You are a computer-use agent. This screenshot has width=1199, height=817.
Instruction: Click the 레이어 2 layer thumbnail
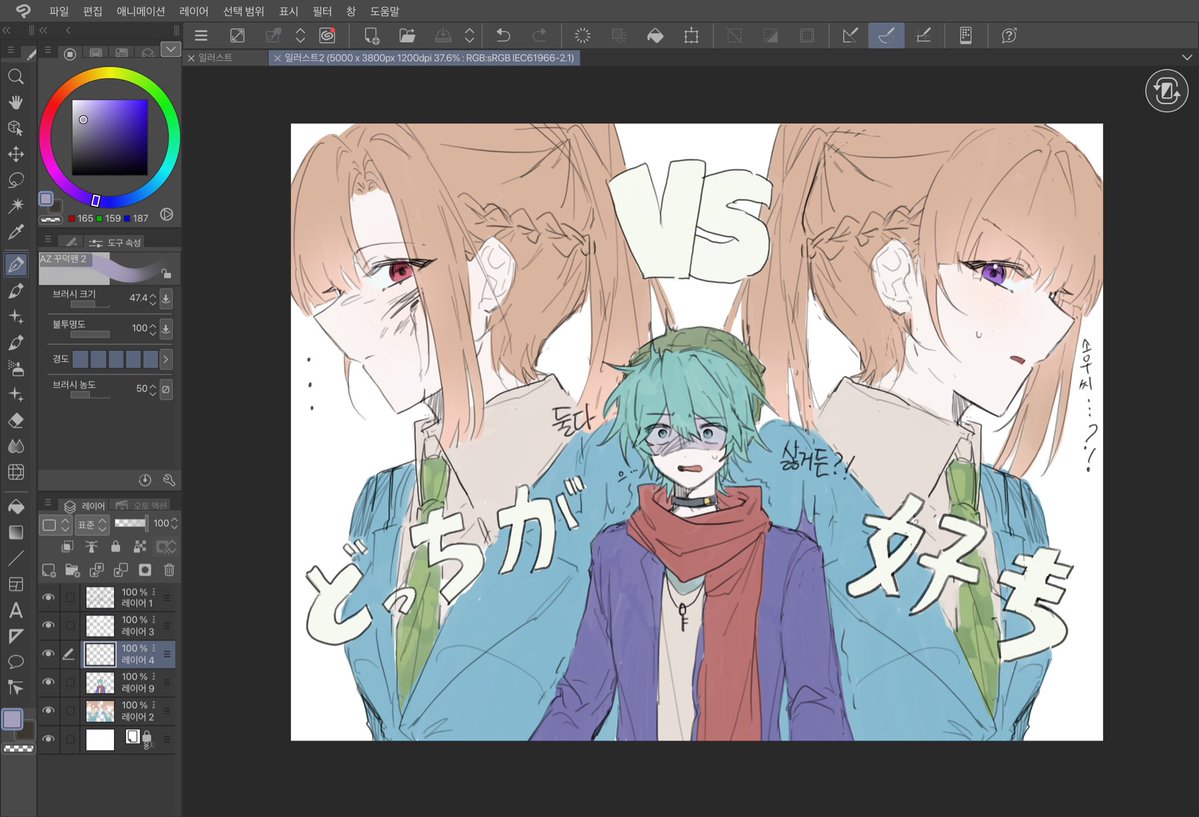click(98, 712)
